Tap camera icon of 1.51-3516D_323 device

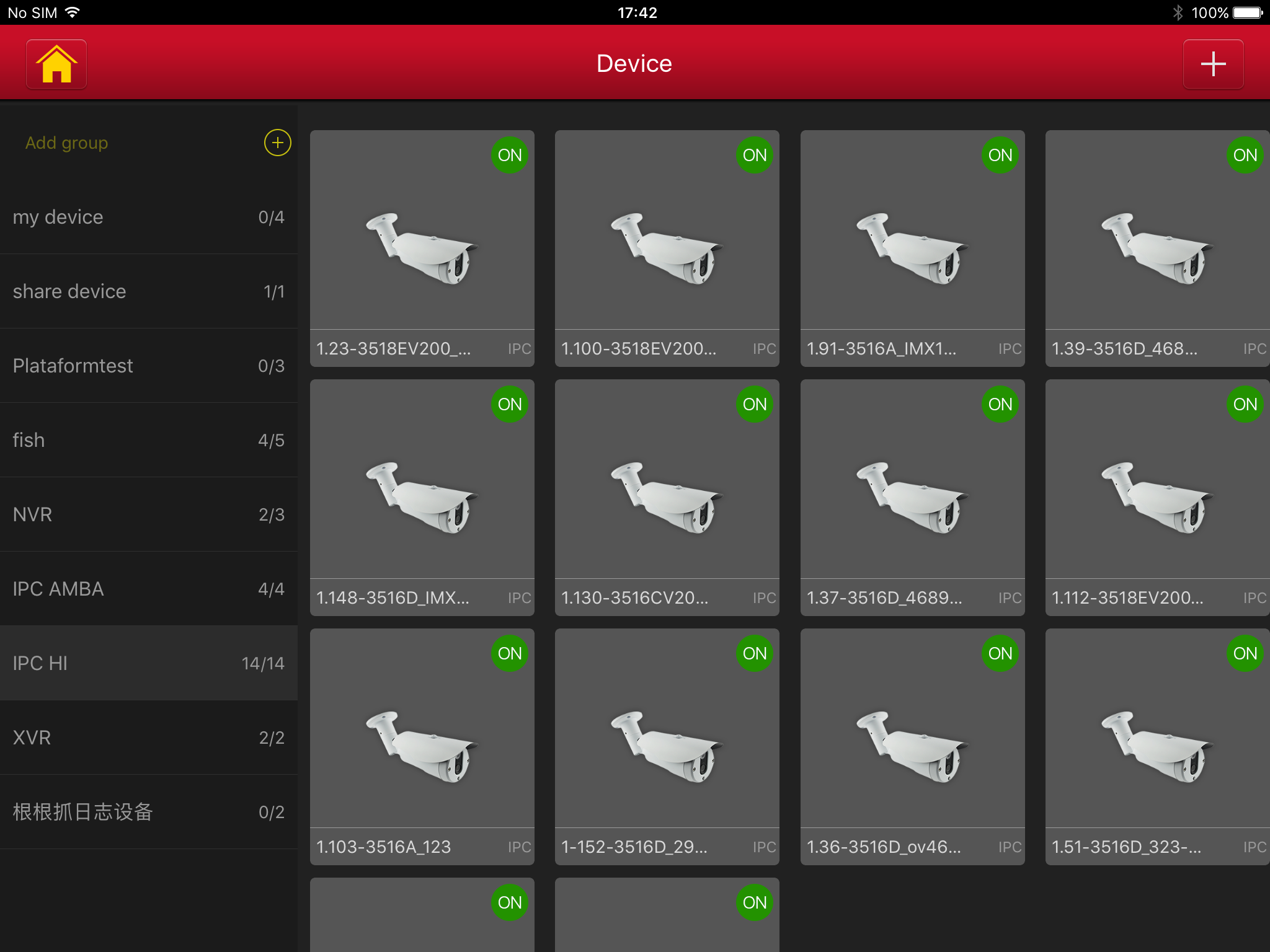1157,746
